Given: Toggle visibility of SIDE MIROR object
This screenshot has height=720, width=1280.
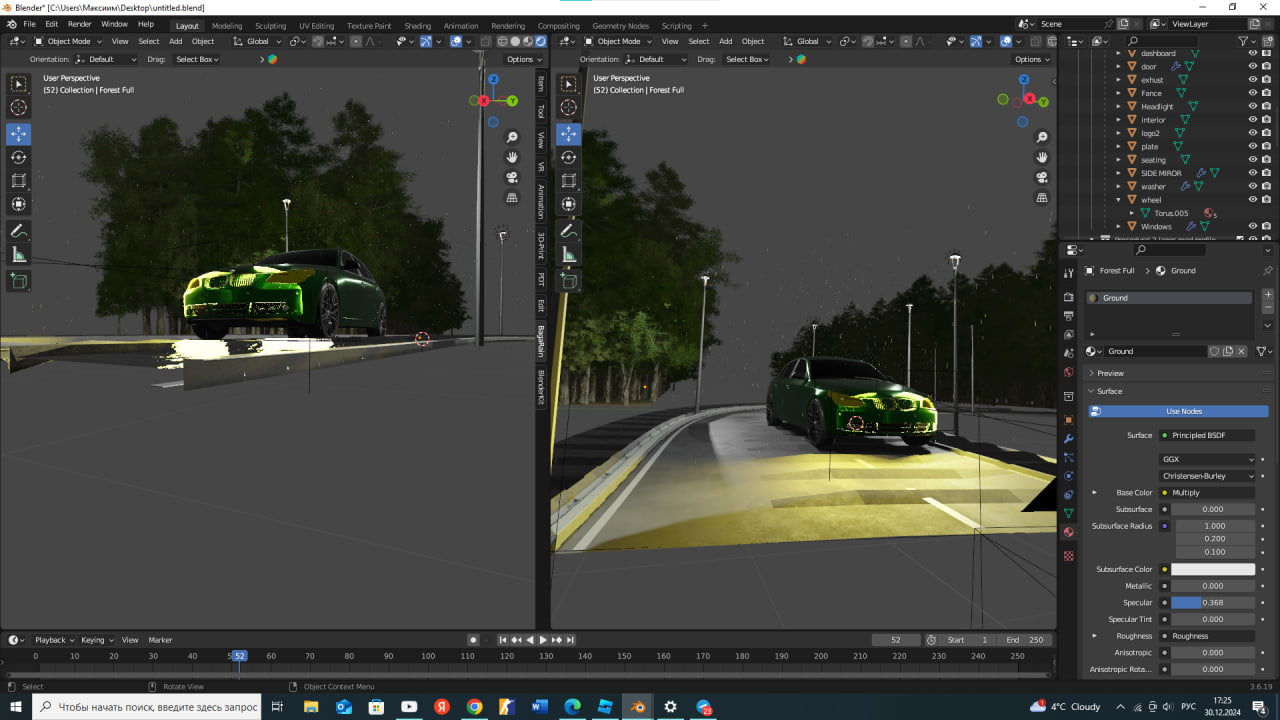Looking at the screenshot, I should point(1252,173).
